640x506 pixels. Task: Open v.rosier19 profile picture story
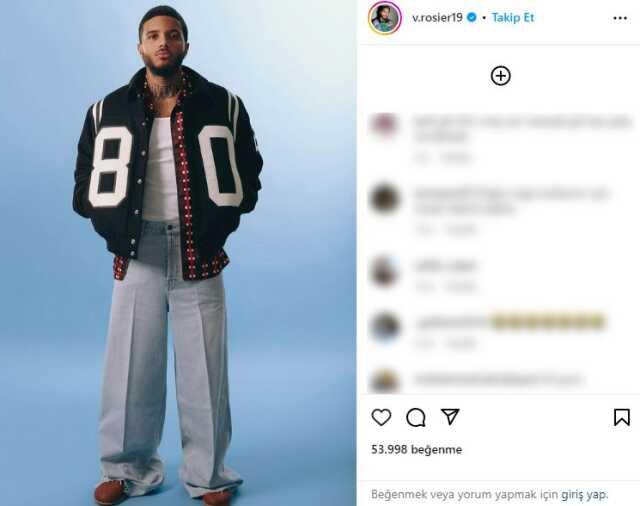click(x=384, y=18)
